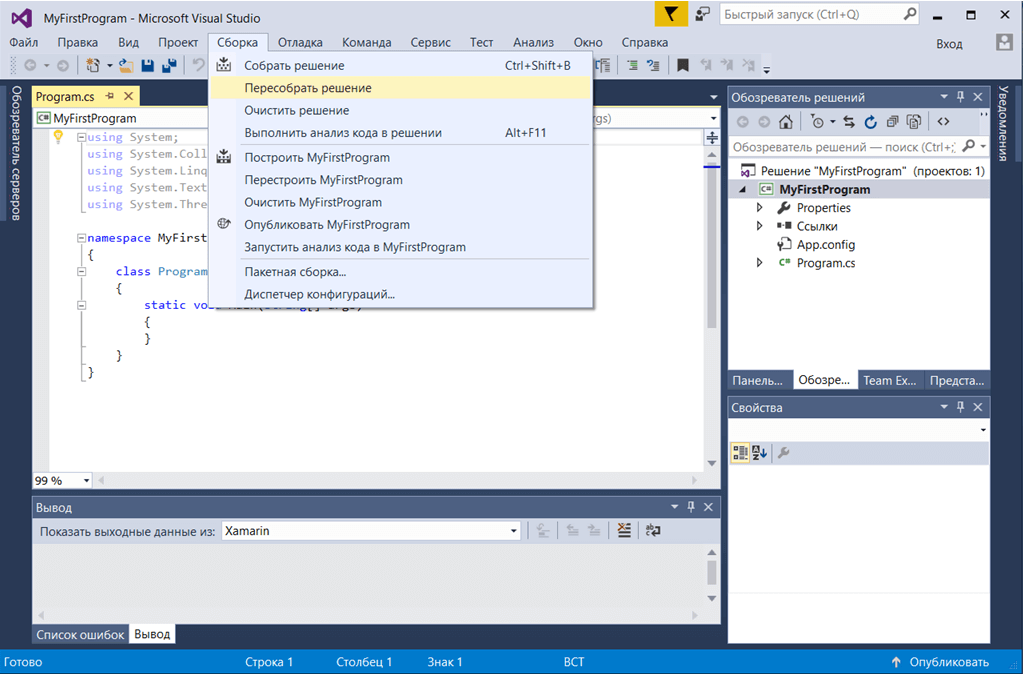Open the Send Feedback icon in title bar
Screen dimensions: 1023x674
pyautogui.click(x=702, y=14)
